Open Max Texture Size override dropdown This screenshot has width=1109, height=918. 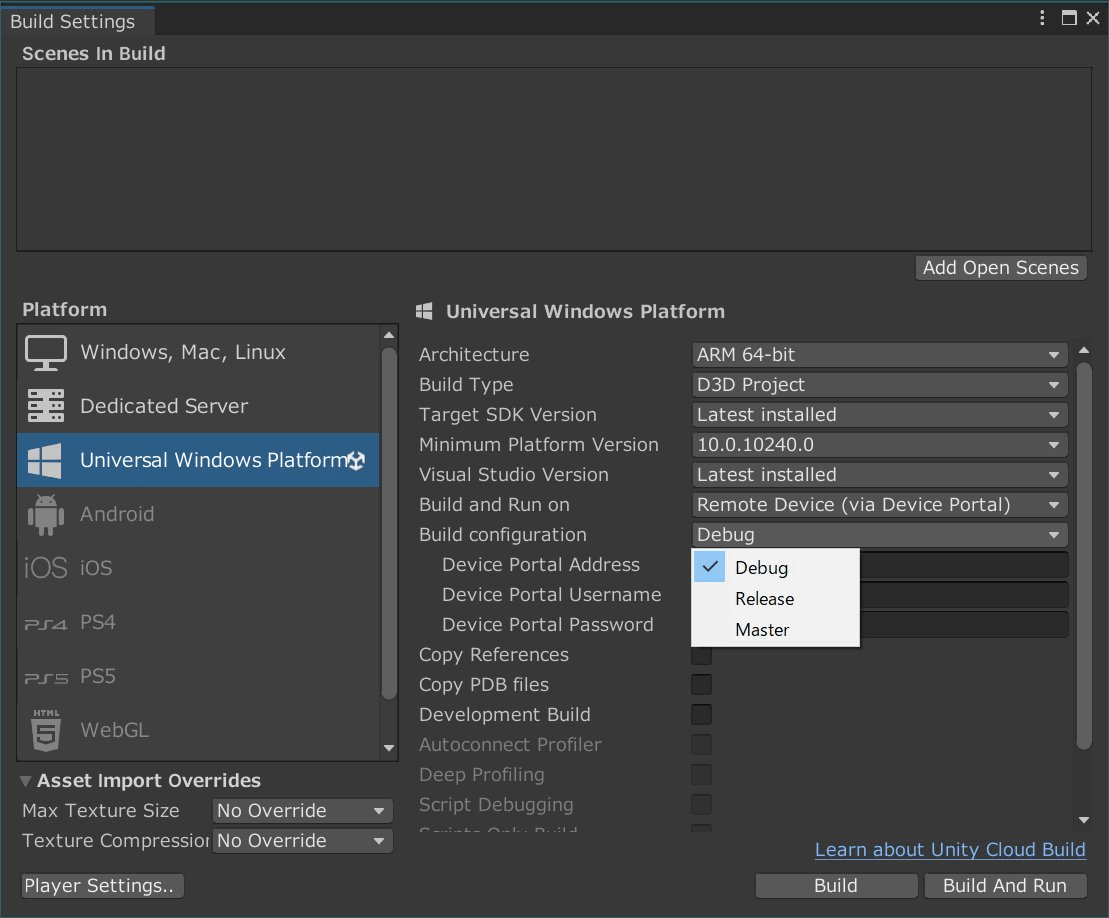[302, 810]
